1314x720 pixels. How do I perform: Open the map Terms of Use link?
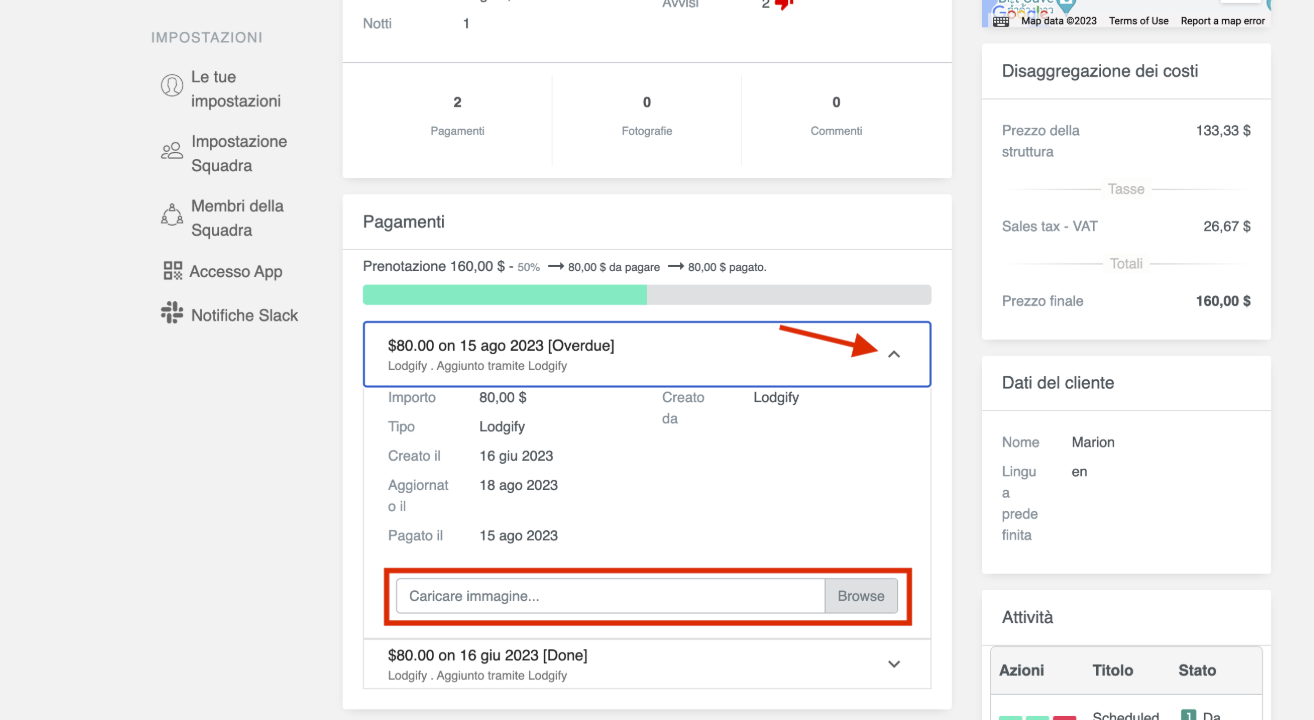(1138, 21)
